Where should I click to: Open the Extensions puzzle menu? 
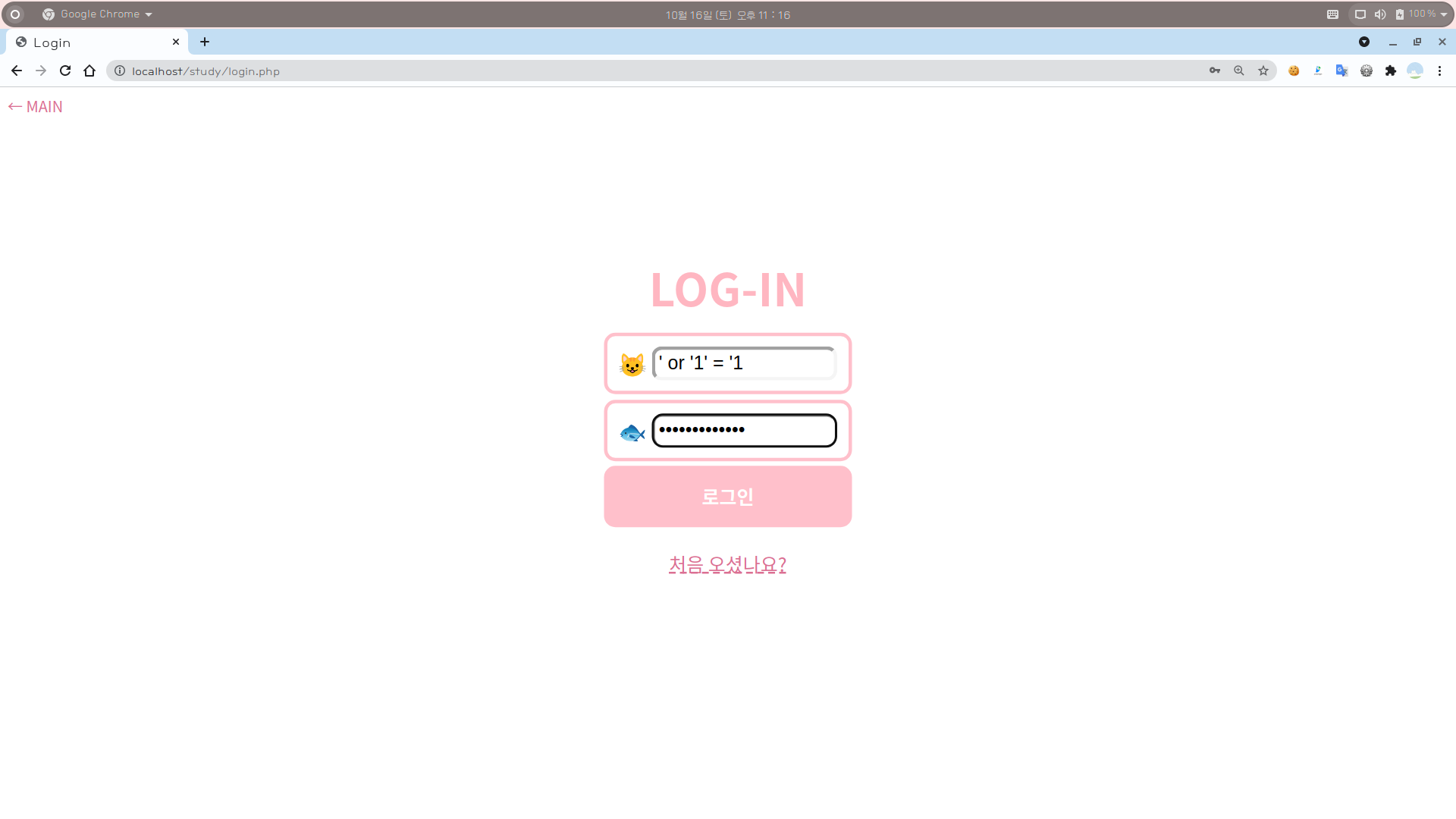click(1391, 71)
